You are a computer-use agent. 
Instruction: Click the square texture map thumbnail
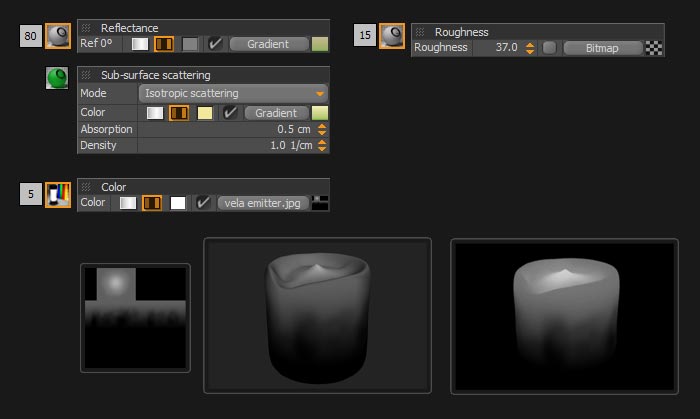click(135, 317)
